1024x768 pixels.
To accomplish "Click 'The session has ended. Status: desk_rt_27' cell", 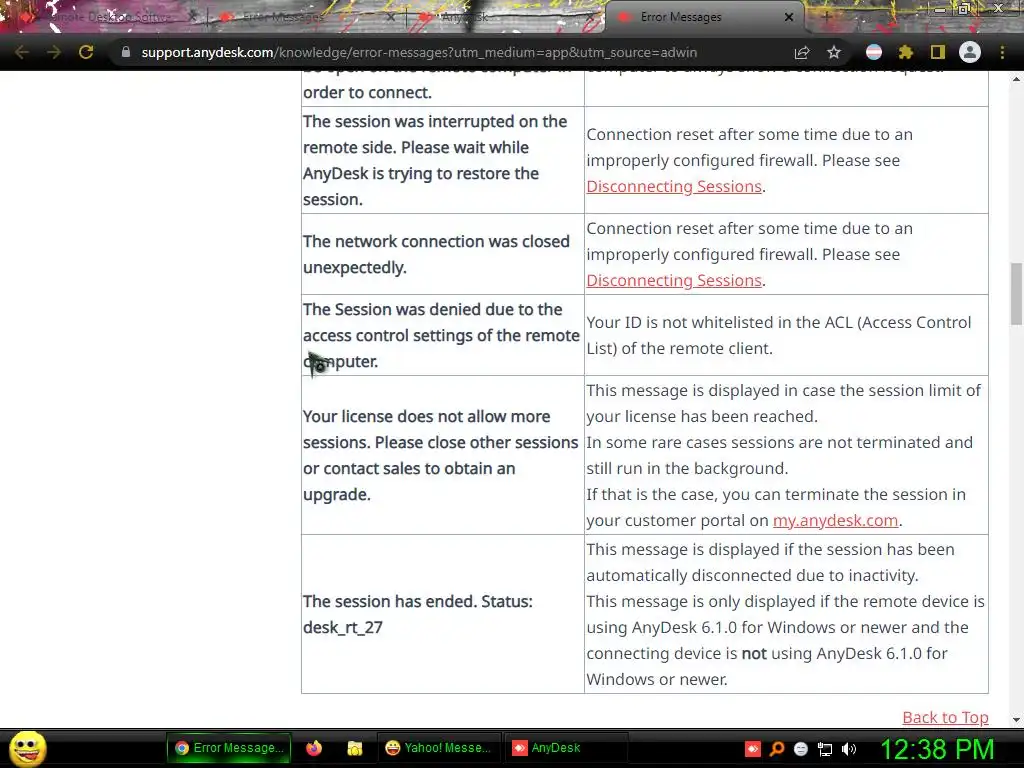I will 443,614.
